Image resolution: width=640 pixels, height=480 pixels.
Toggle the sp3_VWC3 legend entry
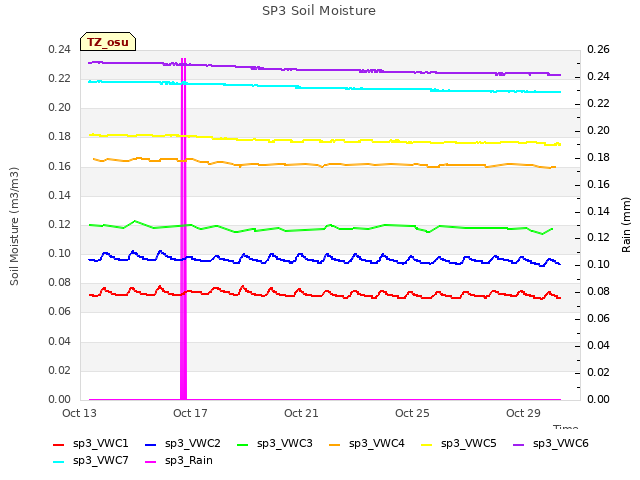(x=275, y=443)
